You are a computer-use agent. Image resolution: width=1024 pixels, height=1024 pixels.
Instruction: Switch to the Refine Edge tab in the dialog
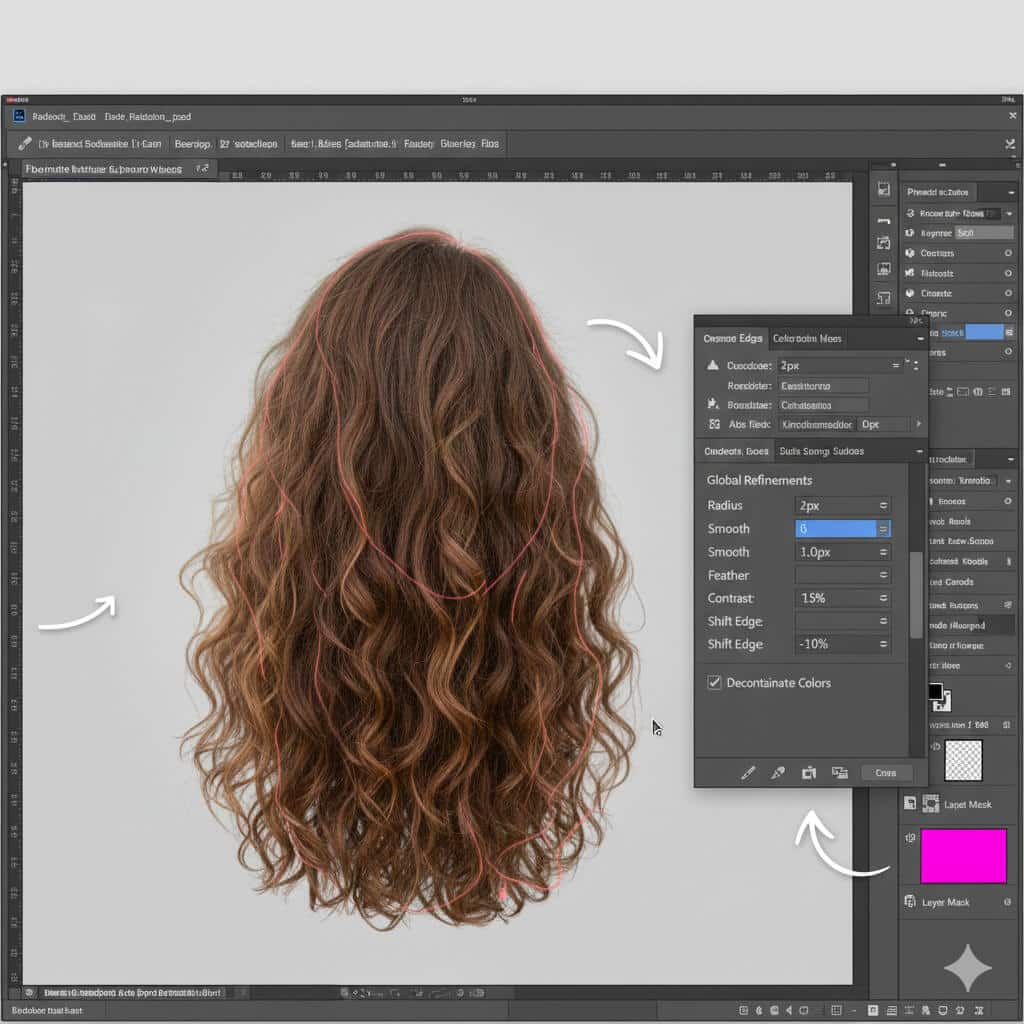(733, 338)
